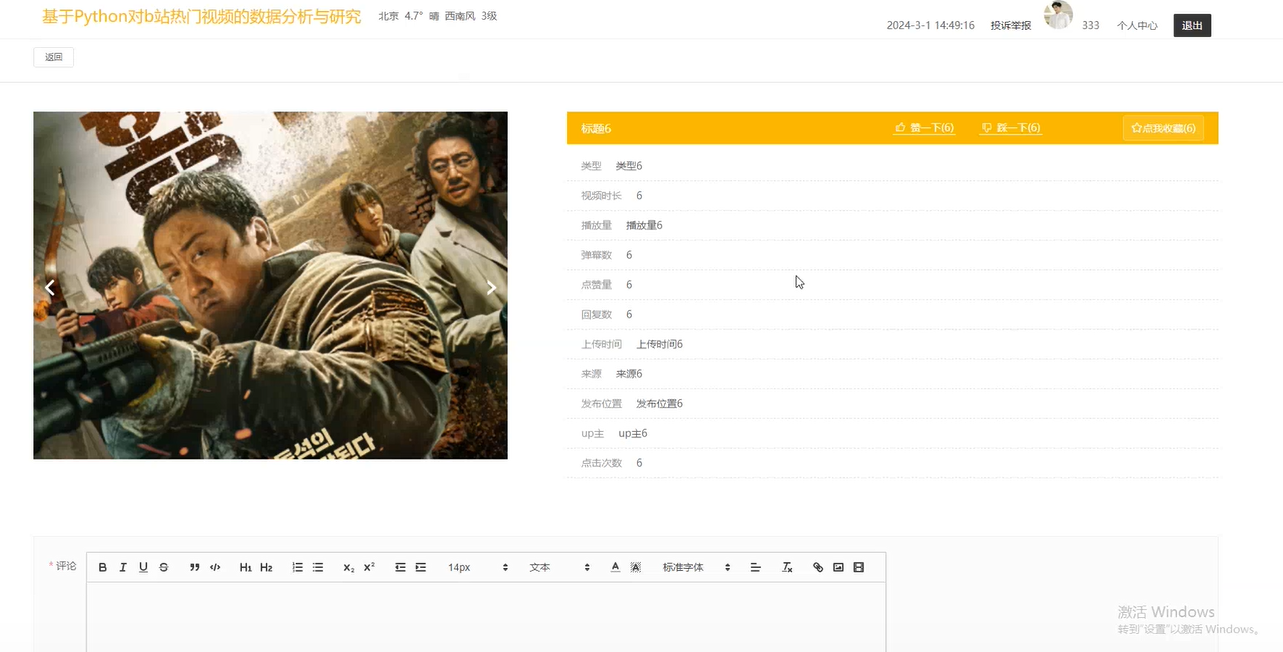Click the date time 2024-3-1 14:49:16
This screenshot has height=652, width=1283.
point(930,25)
